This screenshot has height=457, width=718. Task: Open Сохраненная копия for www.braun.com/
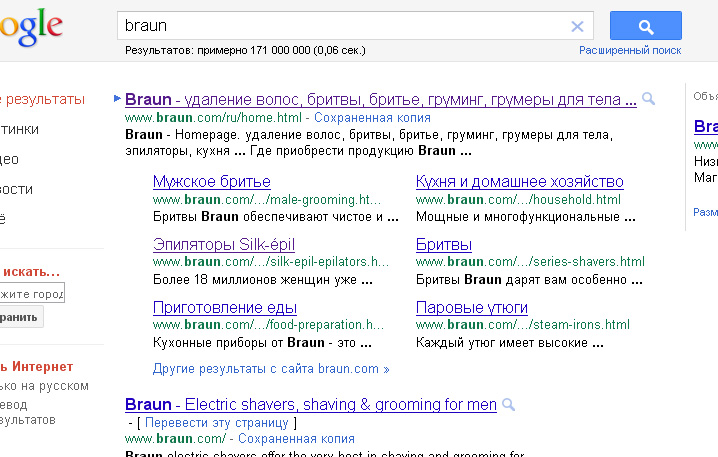click(x=296, y=439)
